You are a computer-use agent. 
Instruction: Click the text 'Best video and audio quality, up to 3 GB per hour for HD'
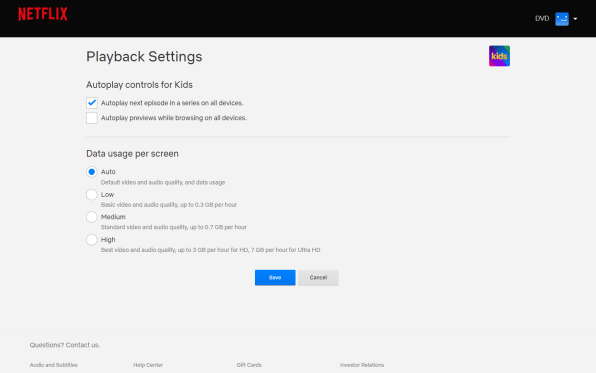click(x=174, y=250)
